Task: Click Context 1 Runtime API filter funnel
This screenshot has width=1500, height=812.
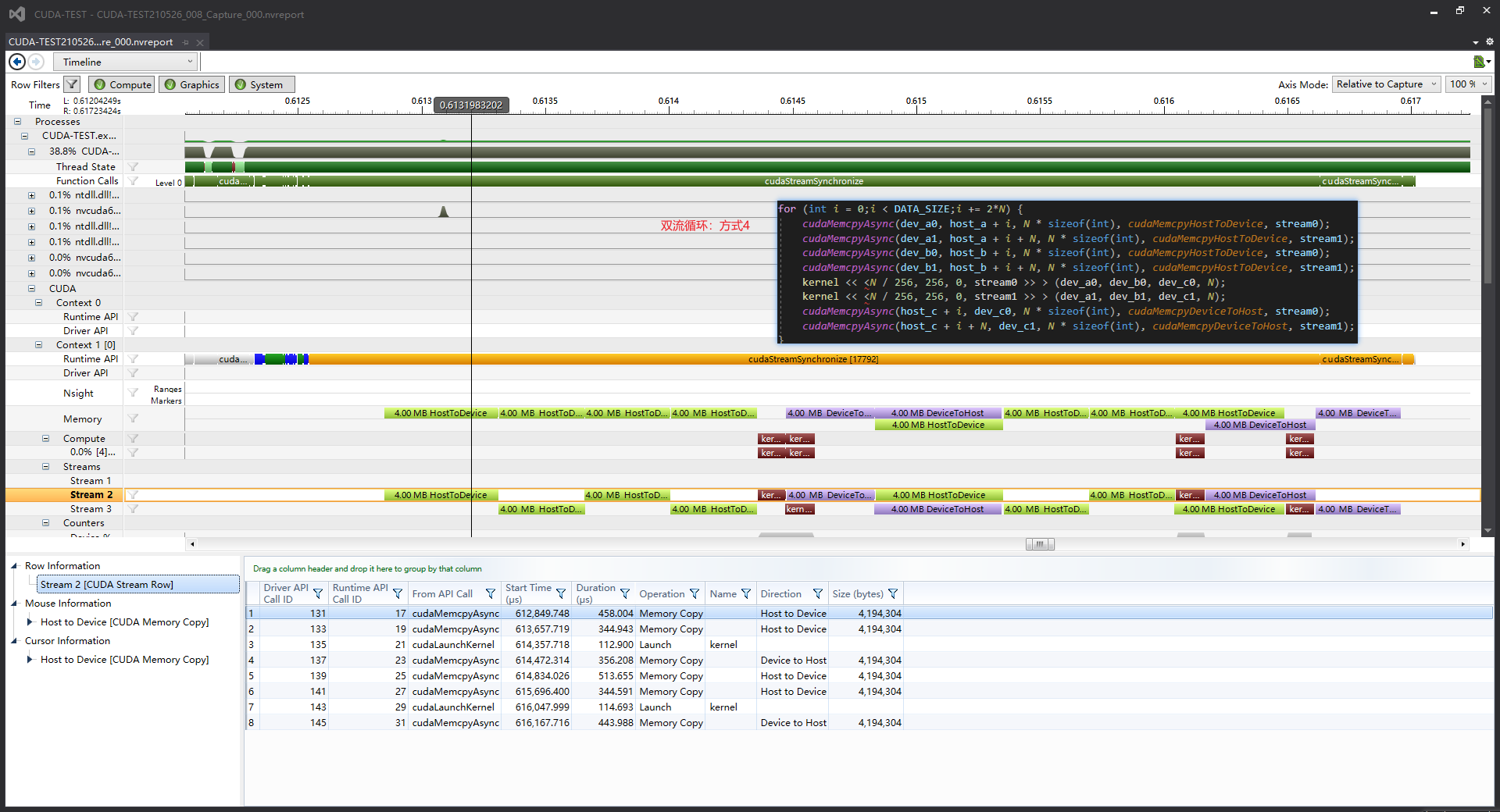Action: 134,359
